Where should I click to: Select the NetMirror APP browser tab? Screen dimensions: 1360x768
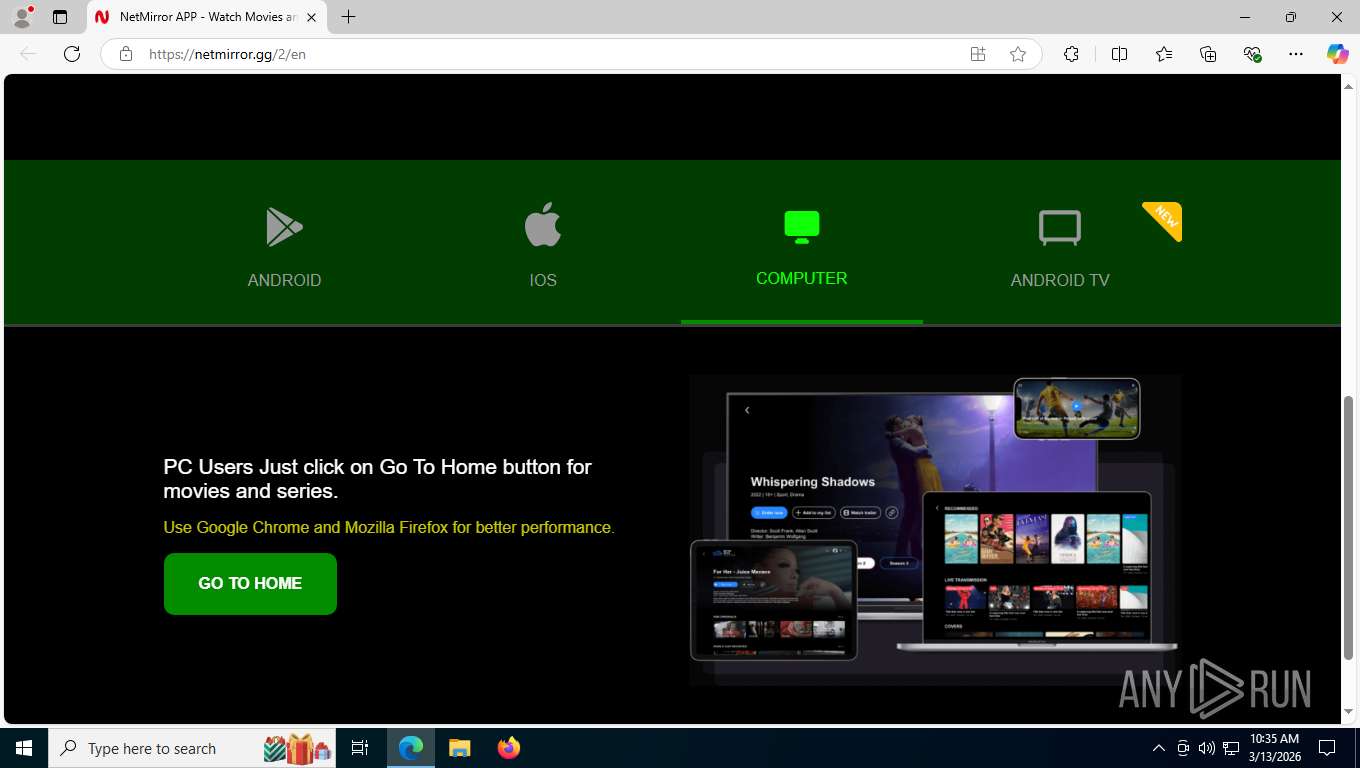pos(207,17)
